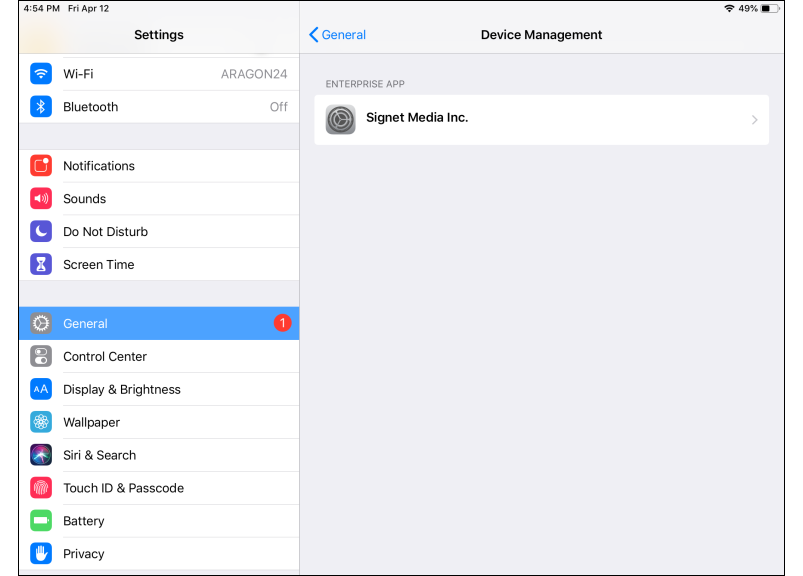Tap the Siri & Search icon
This screenshot has height=576, width=803.
coord(41,455)
